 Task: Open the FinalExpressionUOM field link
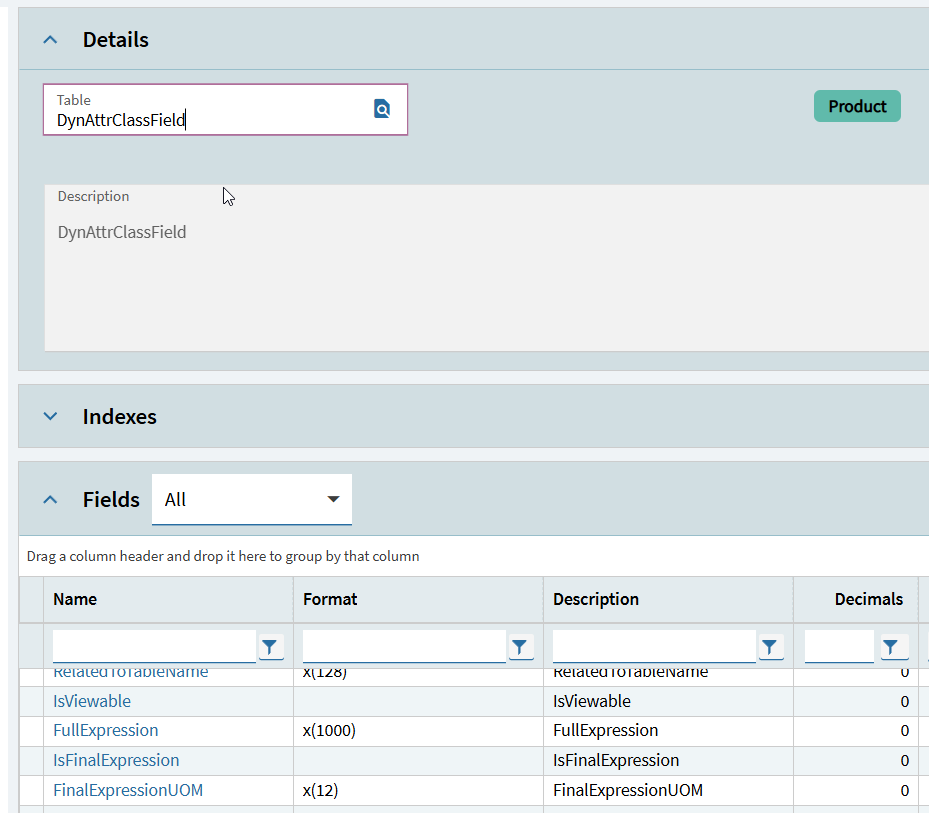pos(128,791)
